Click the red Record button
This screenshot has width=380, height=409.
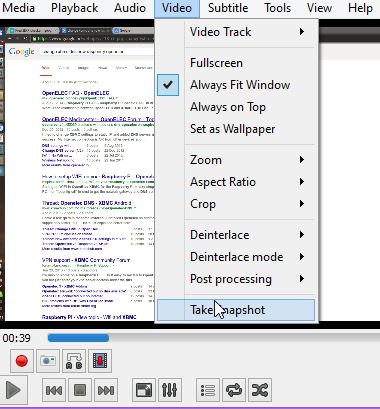tap(22, 361)
